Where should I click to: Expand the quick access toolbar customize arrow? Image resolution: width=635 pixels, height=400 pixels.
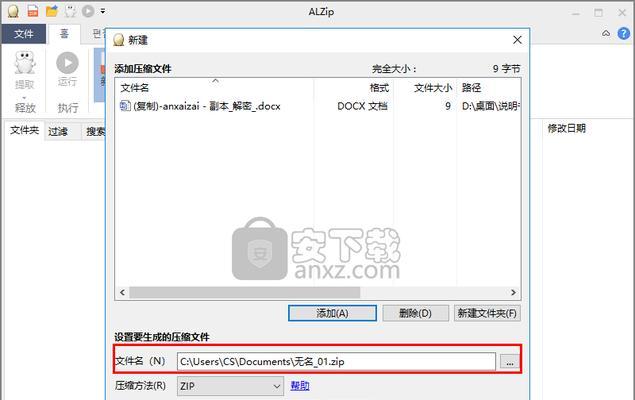coord(103,11)
